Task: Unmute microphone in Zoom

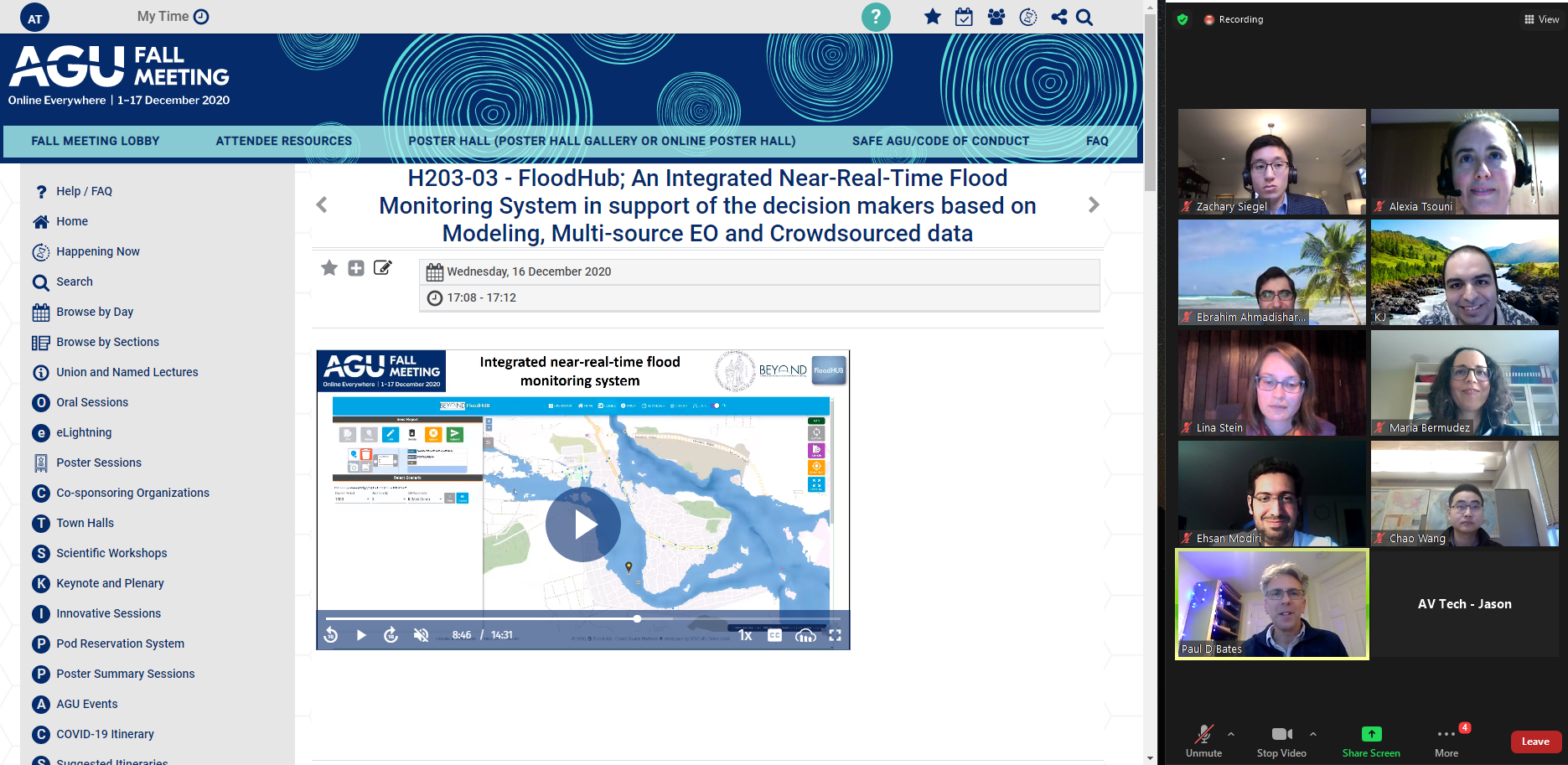Action: (x=1203, y=741)
